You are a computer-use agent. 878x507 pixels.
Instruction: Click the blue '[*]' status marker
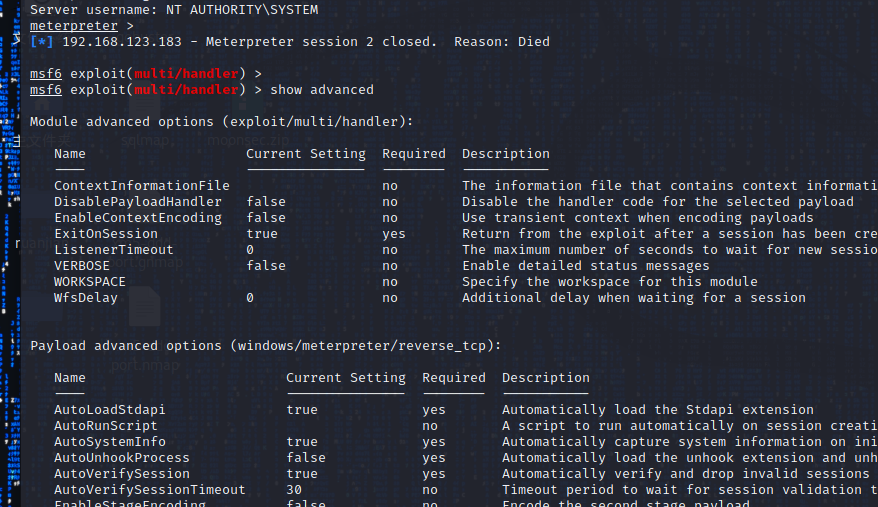[x=42, y=41]
